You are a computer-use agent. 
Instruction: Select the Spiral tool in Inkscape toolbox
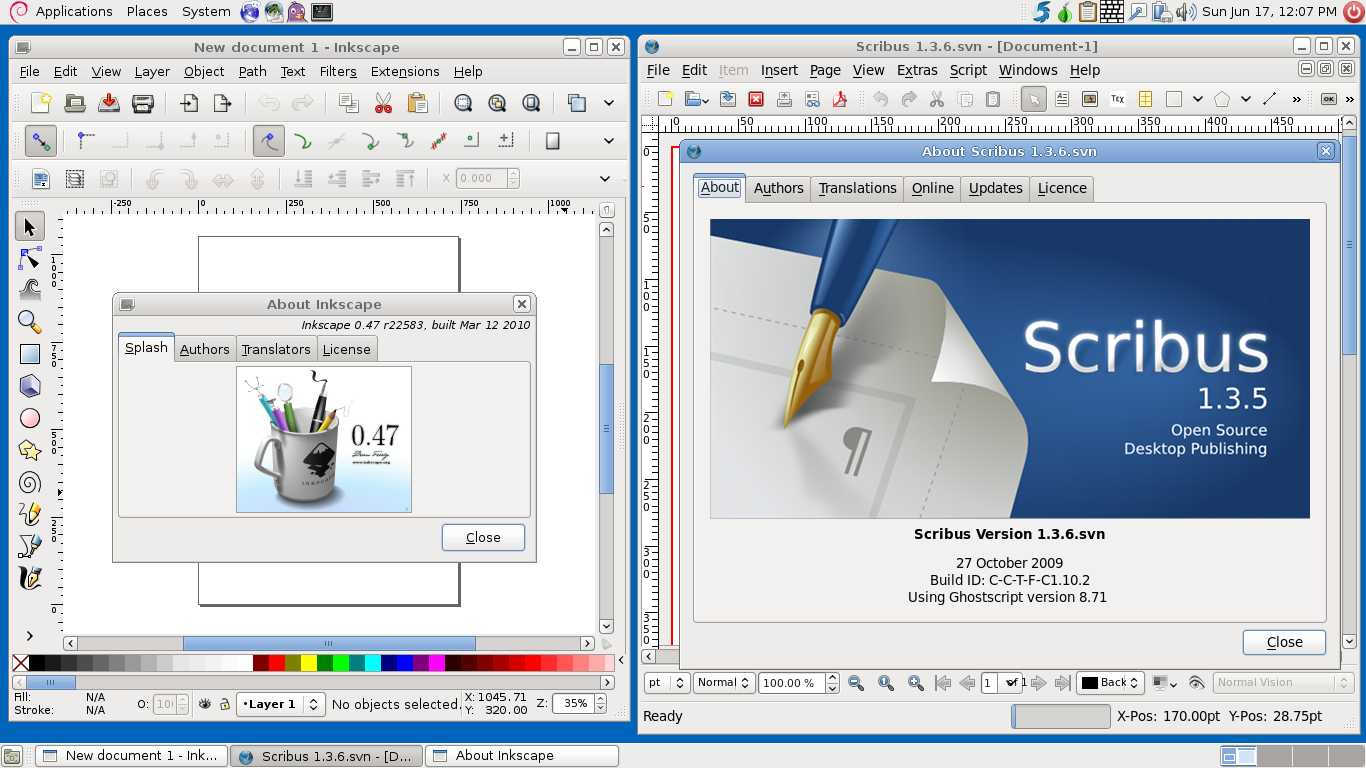click(30, 483)
